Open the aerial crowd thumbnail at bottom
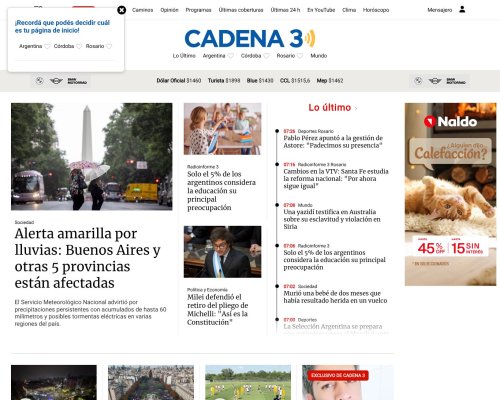 (x=151, y=382)
